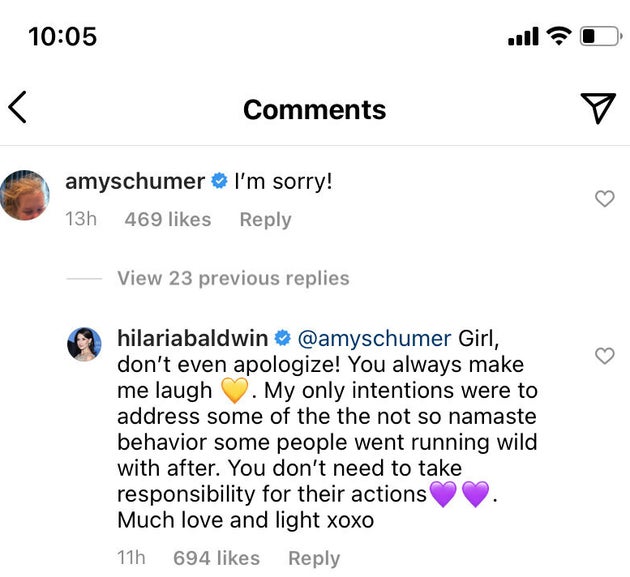
Task: Tap the 10:05 clock in status bar
Action: [63, 36]
